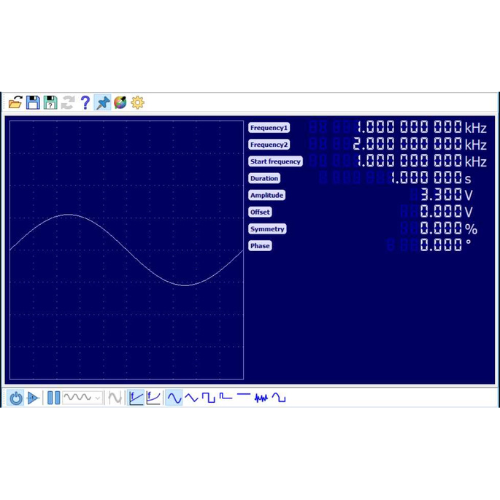Click the Offset value display field
The image size is (500, 500).
pyautogui.click(x=436, y=211)
